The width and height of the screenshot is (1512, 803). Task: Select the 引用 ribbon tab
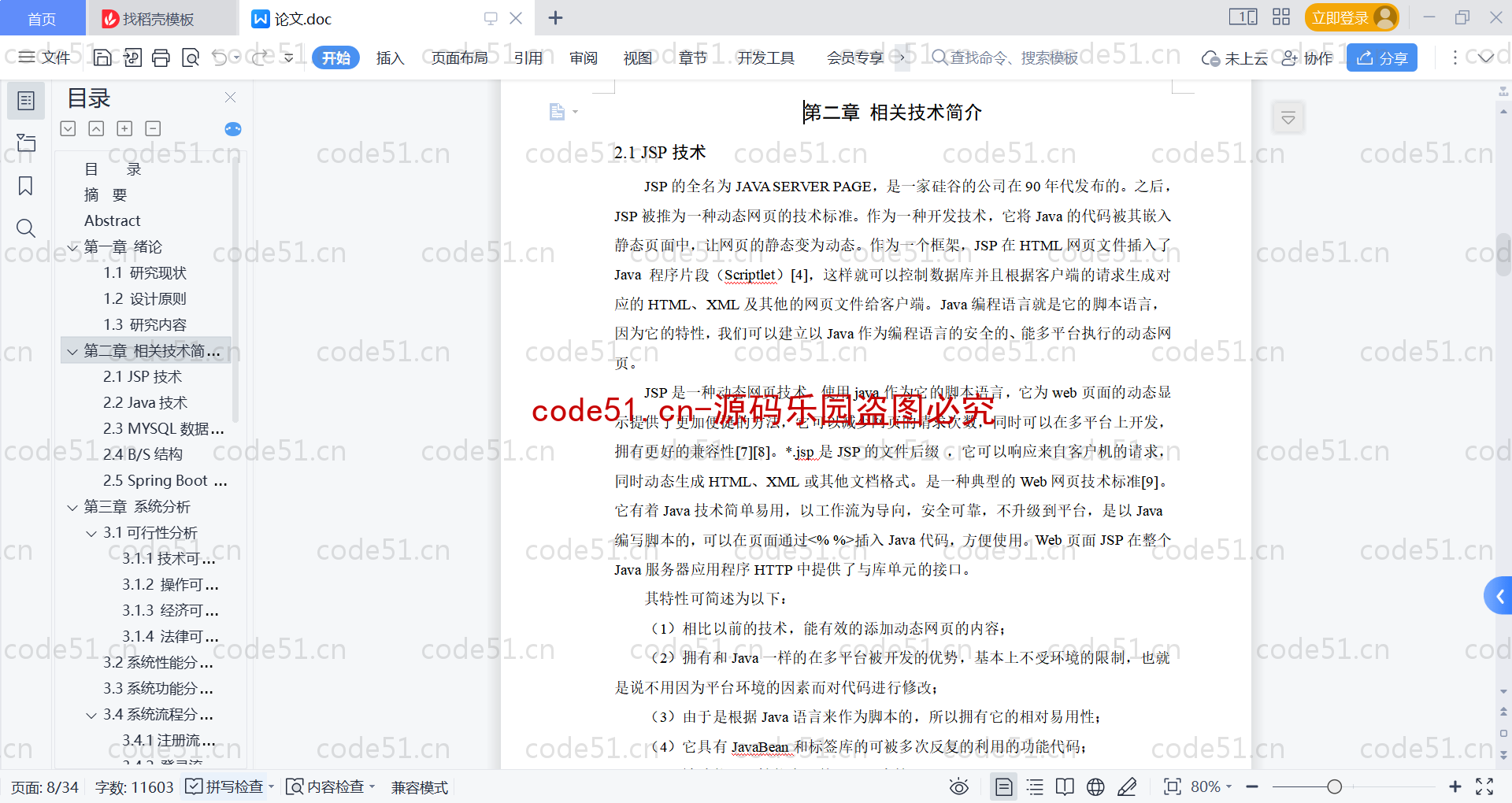[528, 57]
